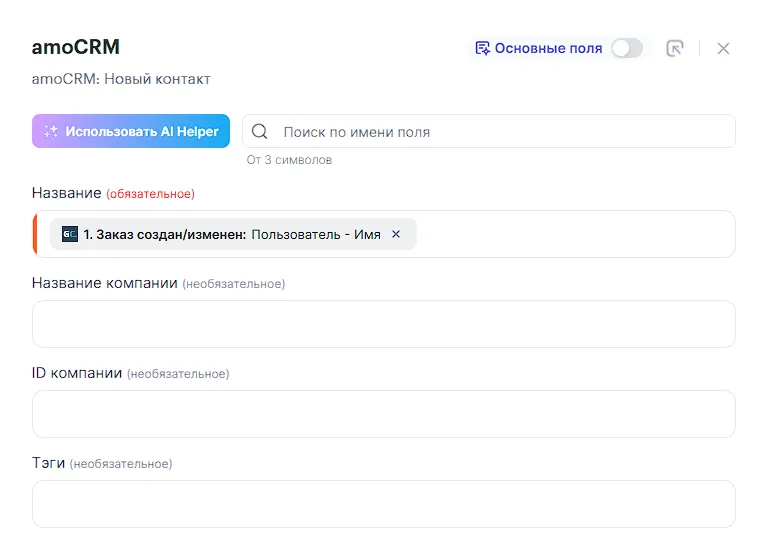Image resolution: width=776 pixels, height=541 pixels.
Task: Click the Основные поля list icon
Action: click(482, 48)
